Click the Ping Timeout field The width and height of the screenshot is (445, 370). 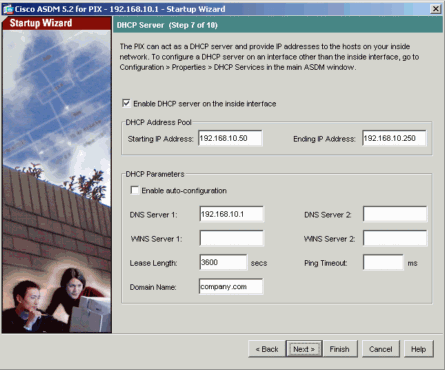click(x=383, y=262)
